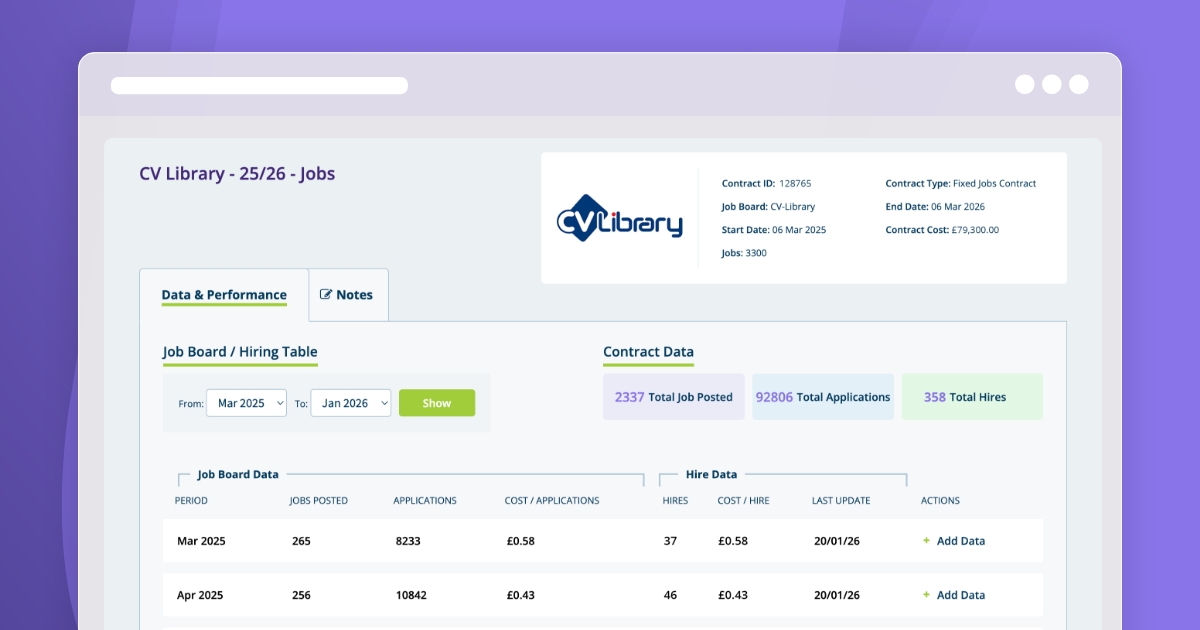Select the 2337 Total Job Posted card

(674, 397)
